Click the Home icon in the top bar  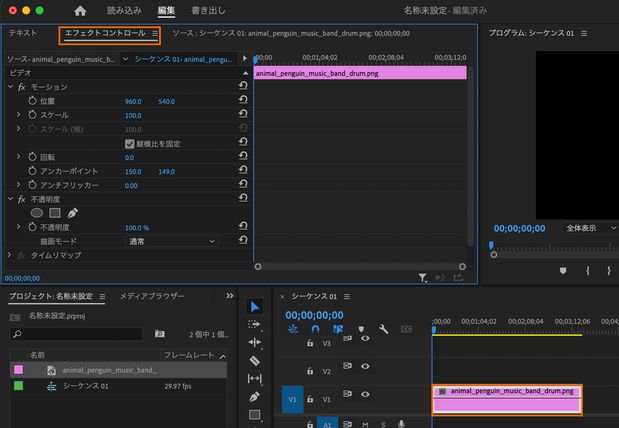(80, 10)
